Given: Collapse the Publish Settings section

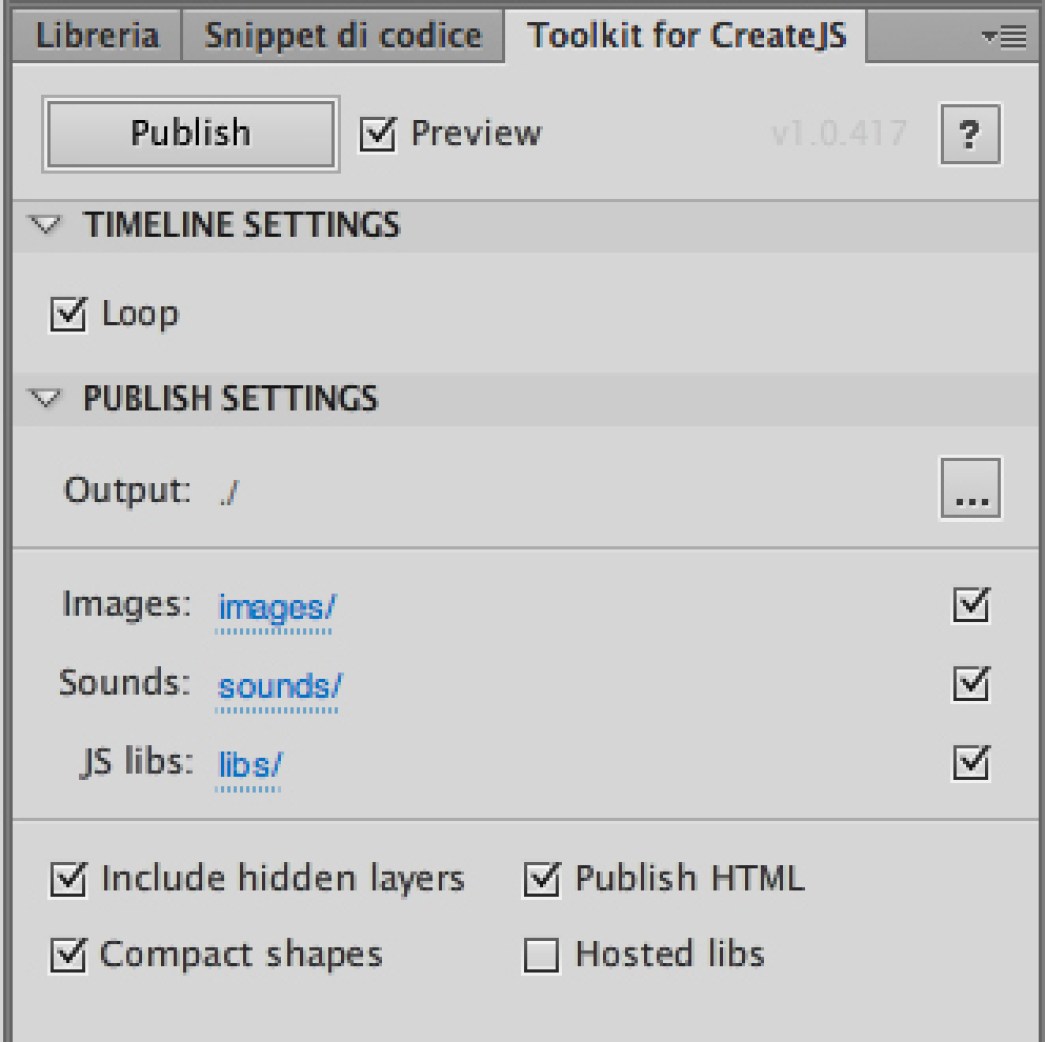Looking at the screenshot, I should coord(45,399).
